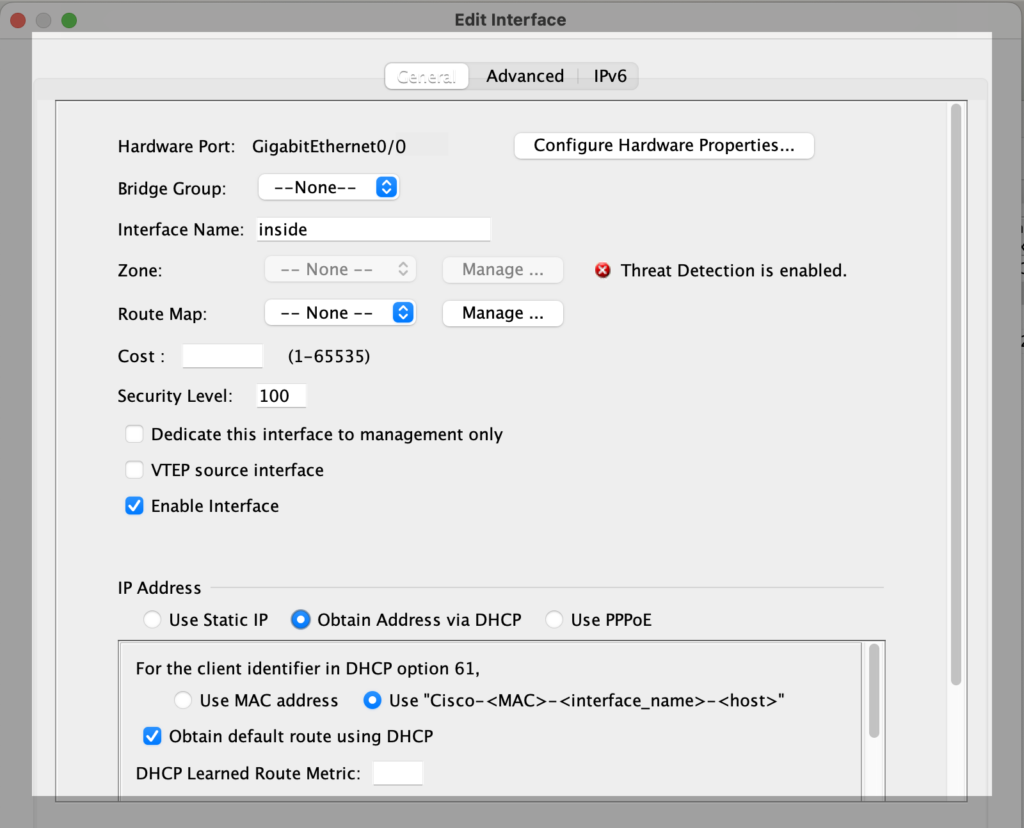
Task: Enable Dedicate this interface to management only
Action: [x=134, y=434]
